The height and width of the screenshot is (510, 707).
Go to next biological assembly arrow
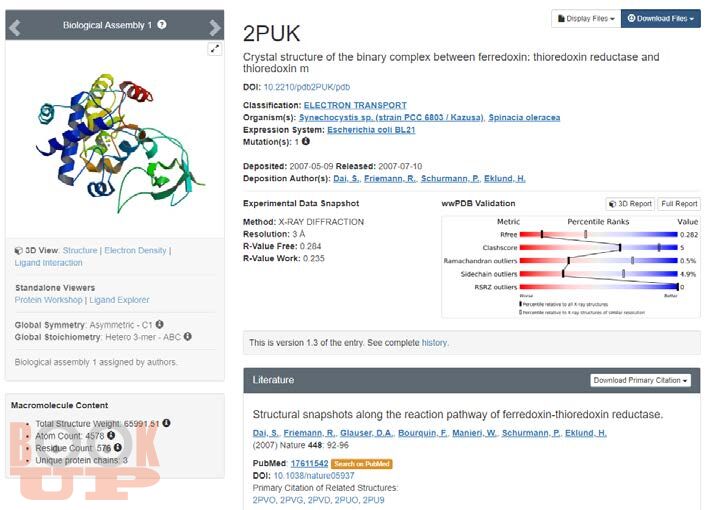[x=215, y=27]
